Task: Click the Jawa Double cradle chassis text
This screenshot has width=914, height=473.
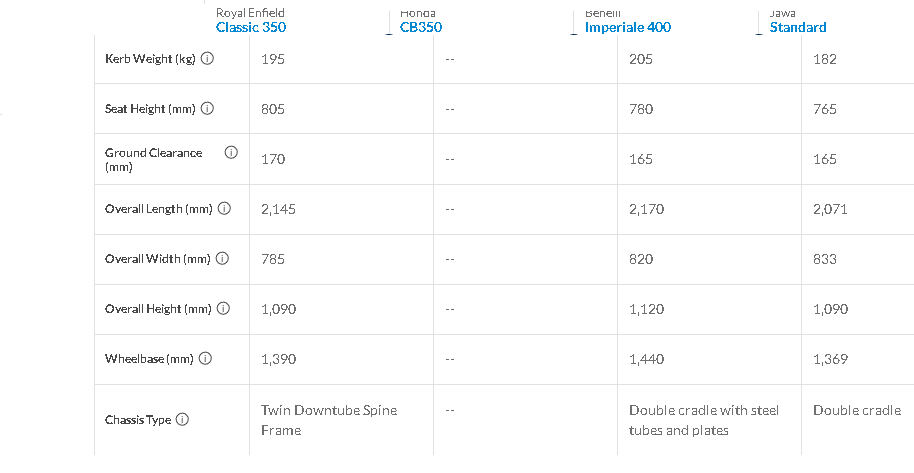Action: click(857, 410)
